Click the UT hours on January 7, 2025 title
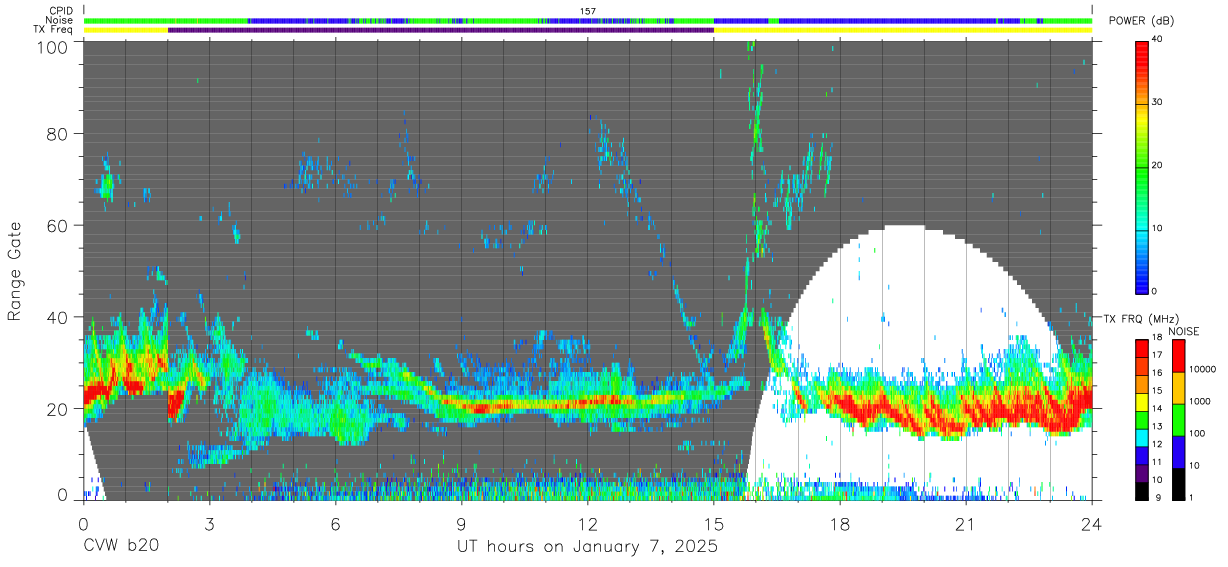 (x=587, y=547)
